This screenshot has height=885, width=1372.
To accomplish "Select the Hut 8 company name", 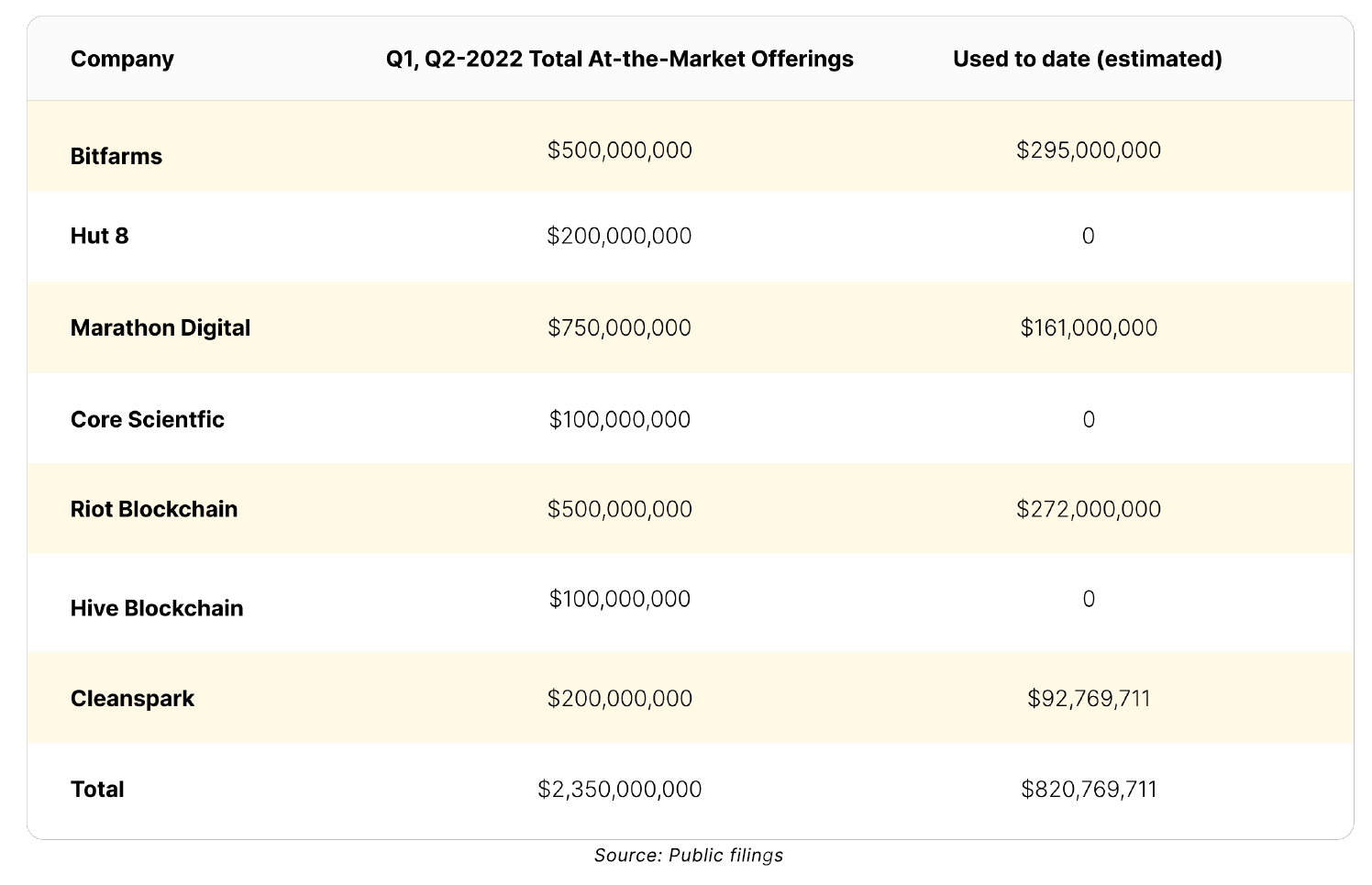I will coord(99,236).
